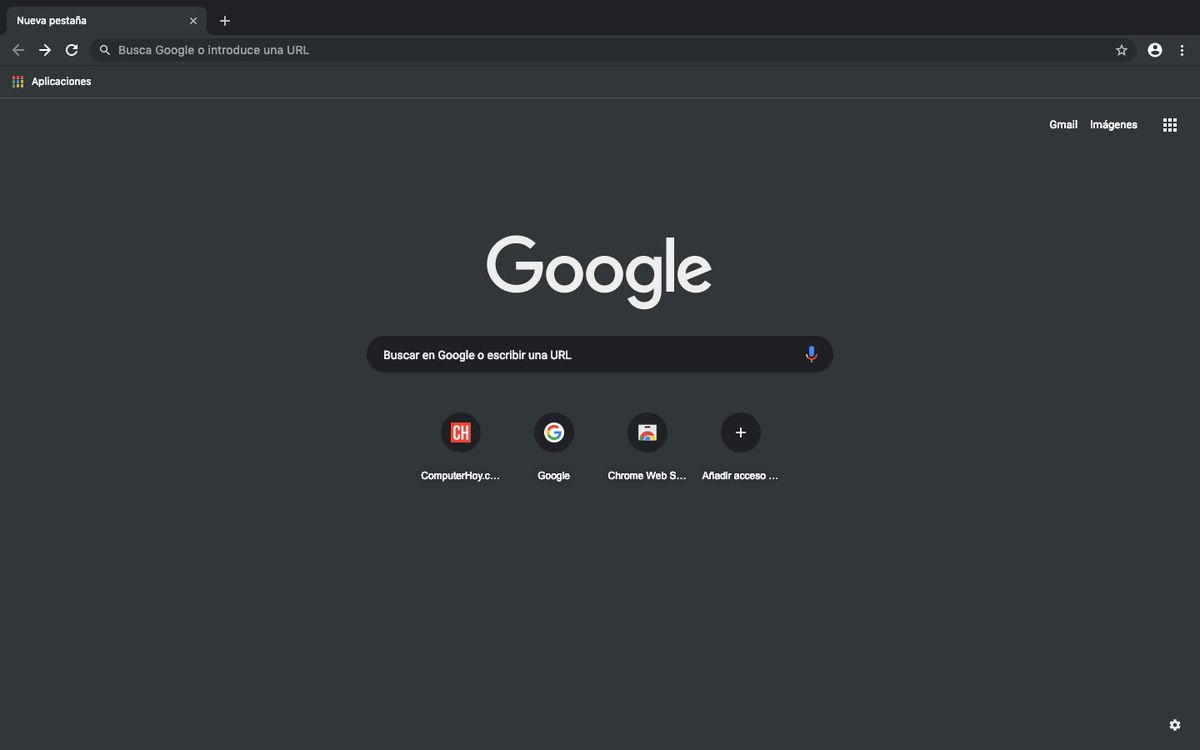Click the reload page icon
This screenshot has width=1200, height=750.
71,49
